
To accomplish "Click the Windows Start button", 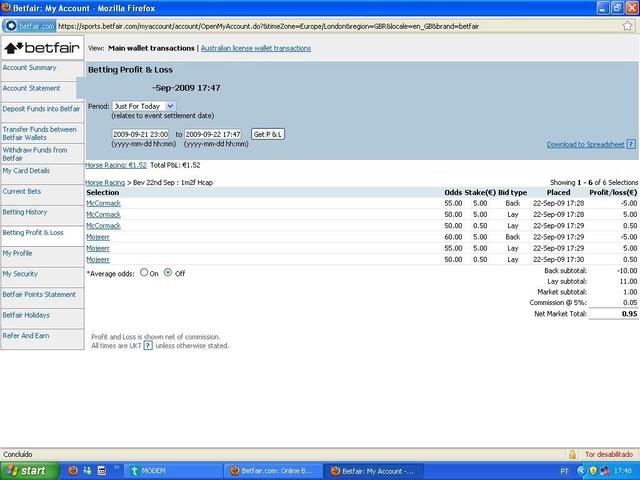I will [x=30, y=471].
